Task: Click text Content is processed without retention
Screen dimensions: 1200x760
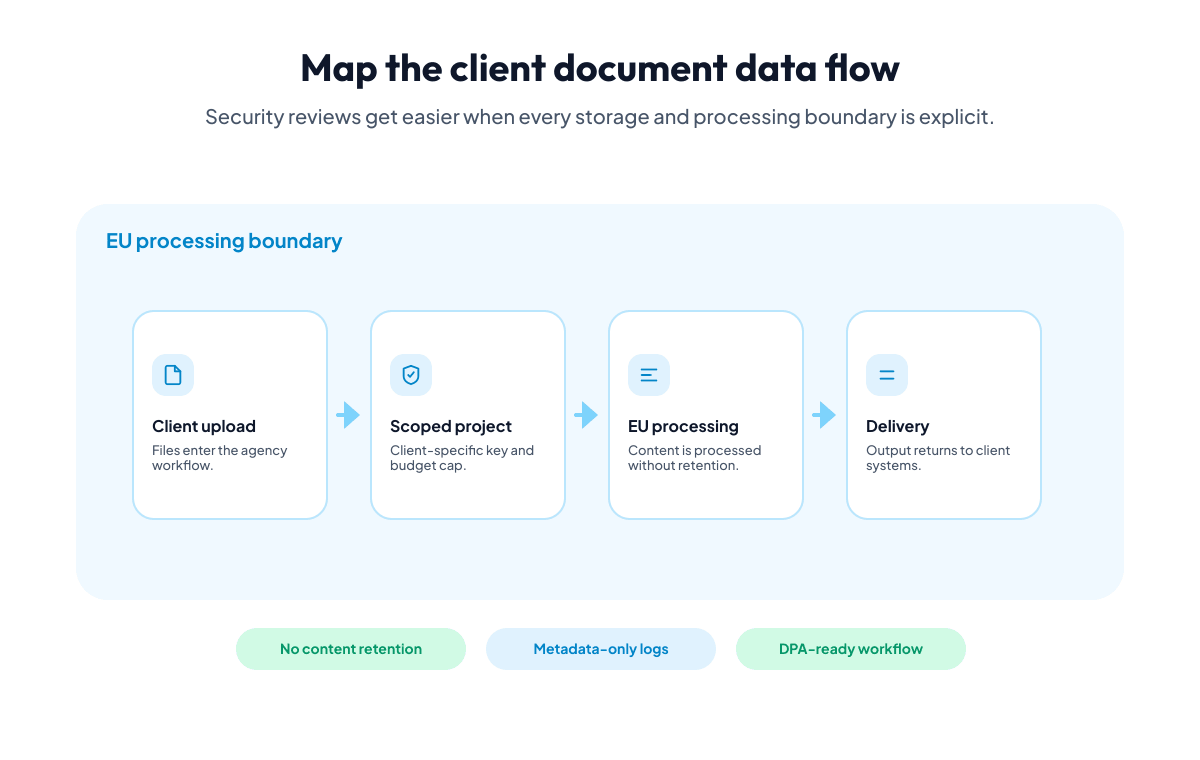Action: [x=695, y=458]
